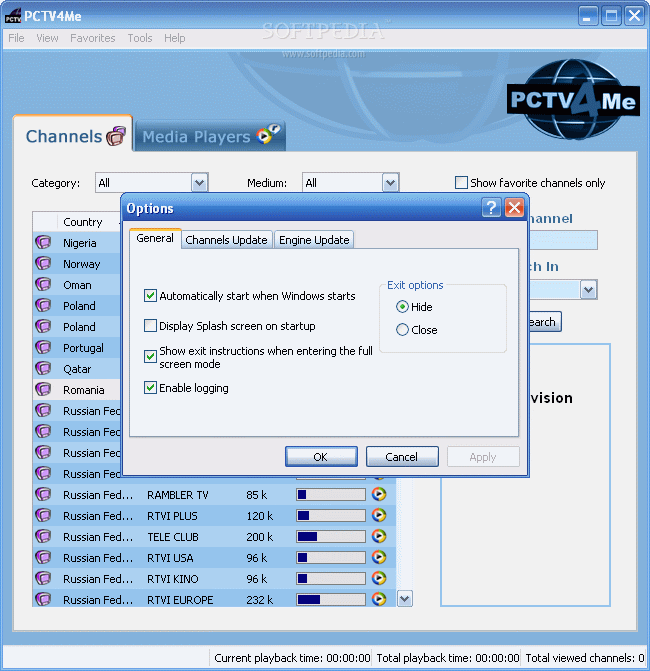This screenshot has width=650, height=671.
Task: Open the Search In dropdown arrow
Action: [x=588, y=290]
